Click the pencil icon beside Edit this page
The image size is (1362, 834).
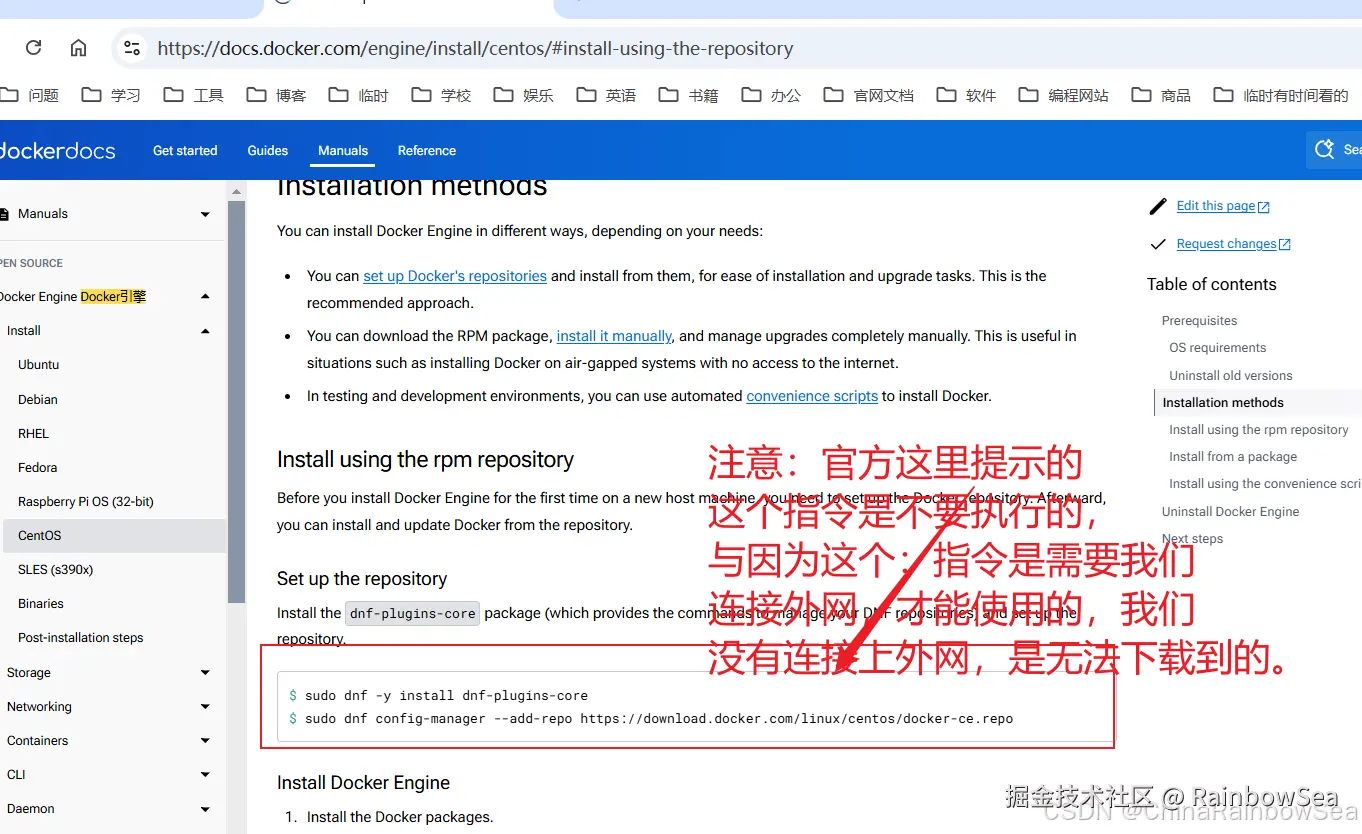pyautogui.click(x=1157, y=206)
